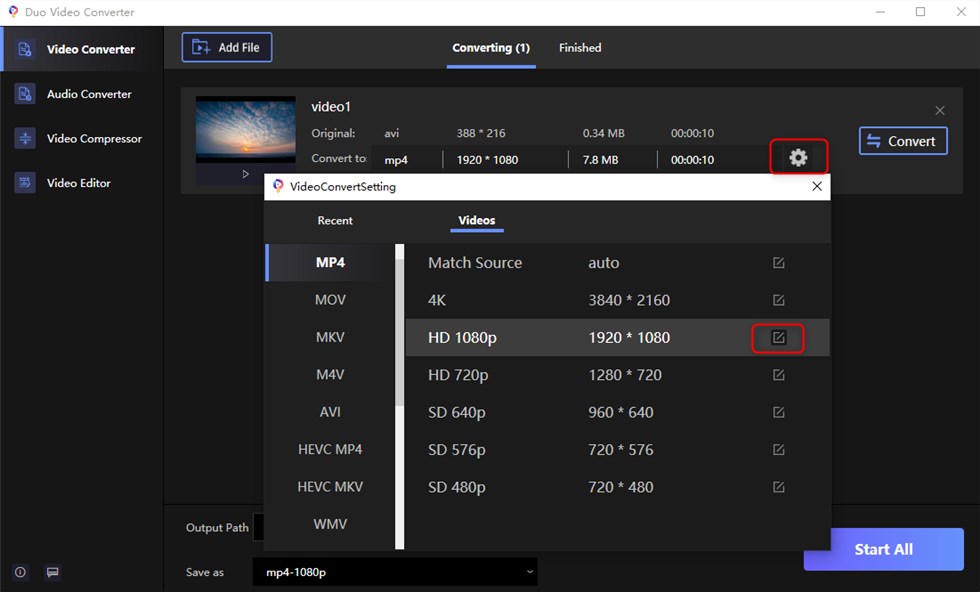The height and width of the screenshot is (592, 980).
Task: Choose HEVC MKV format
Action: coord(330,487)
